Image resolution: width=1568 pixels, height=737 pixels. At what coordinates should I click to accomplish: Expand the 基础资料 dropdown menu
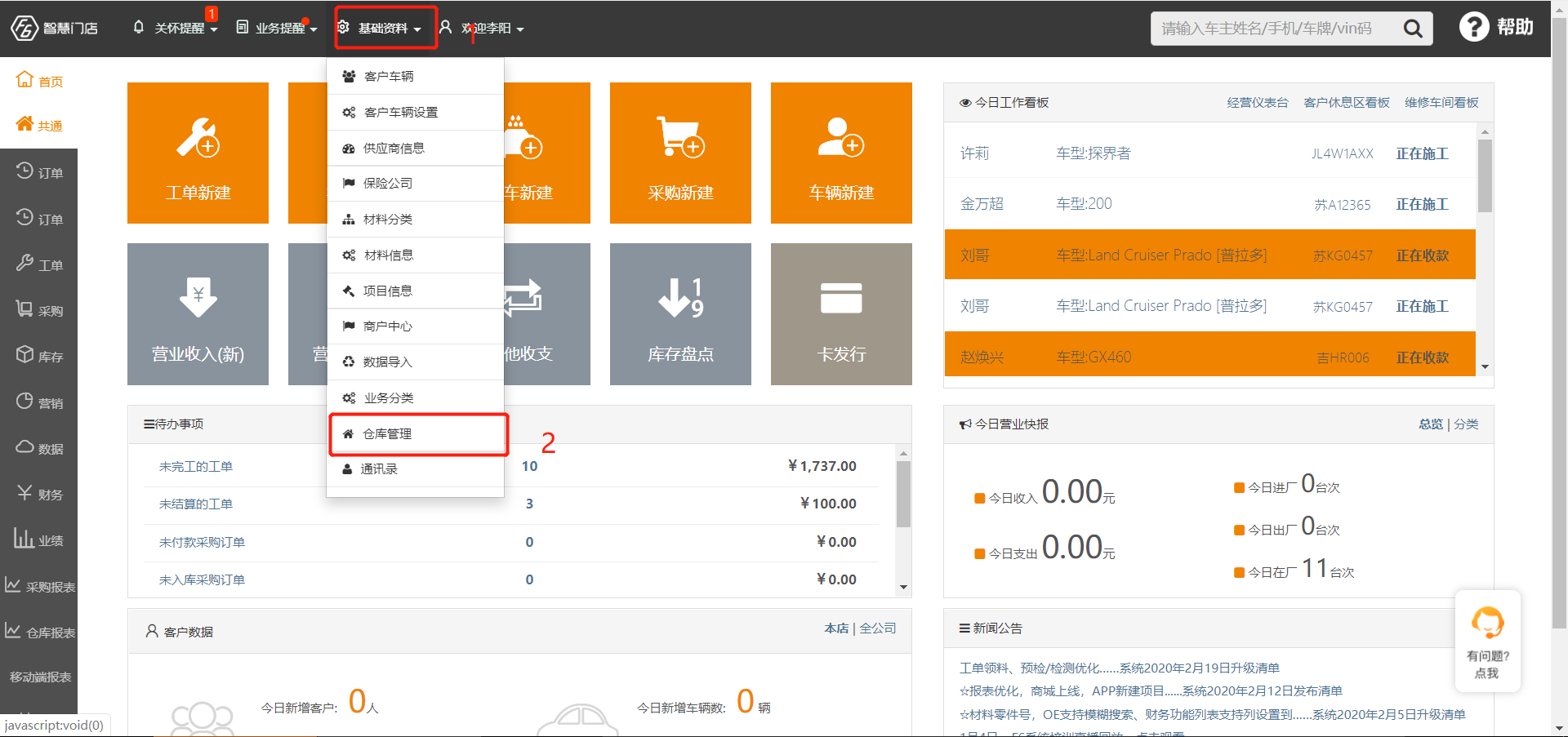381,28
